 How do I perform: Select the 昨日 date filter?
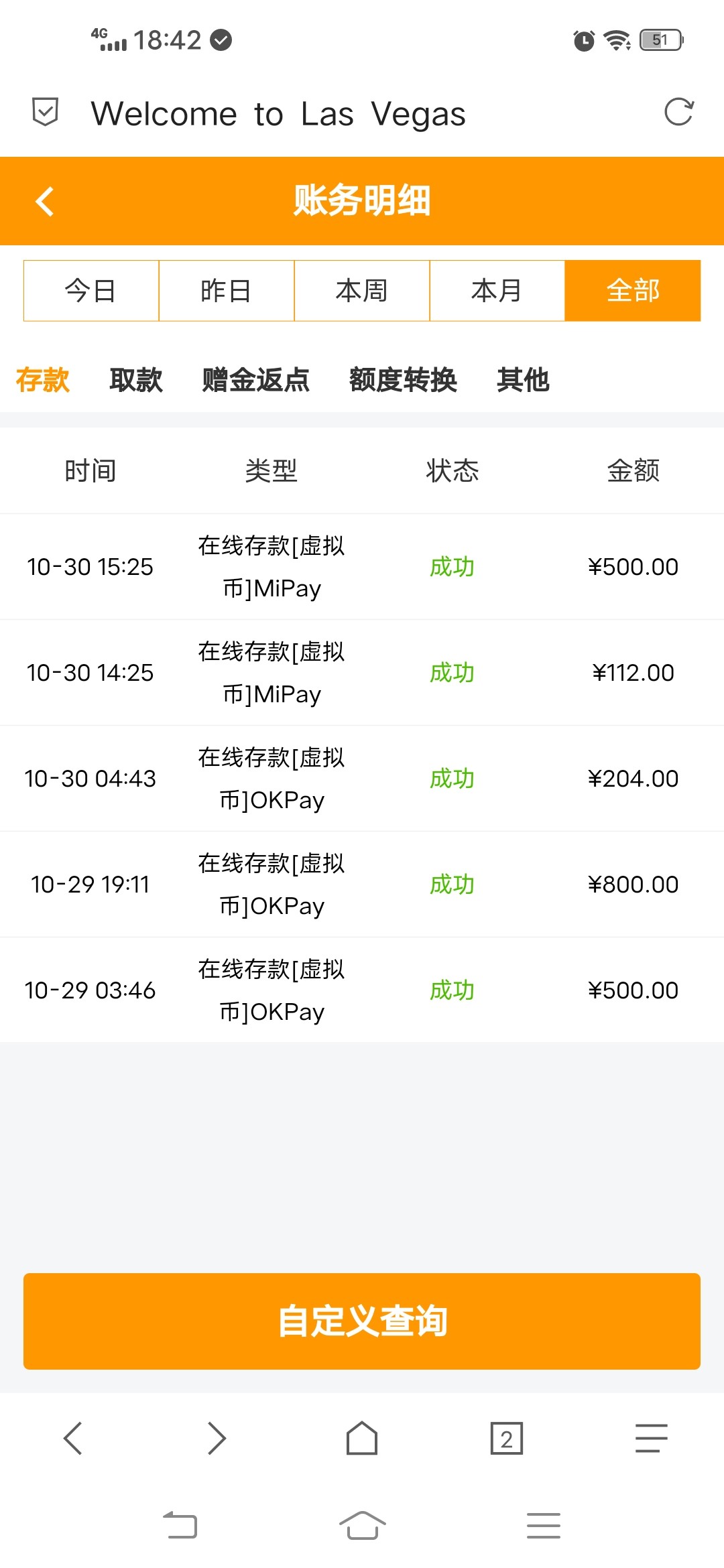[x=227, y=291]
